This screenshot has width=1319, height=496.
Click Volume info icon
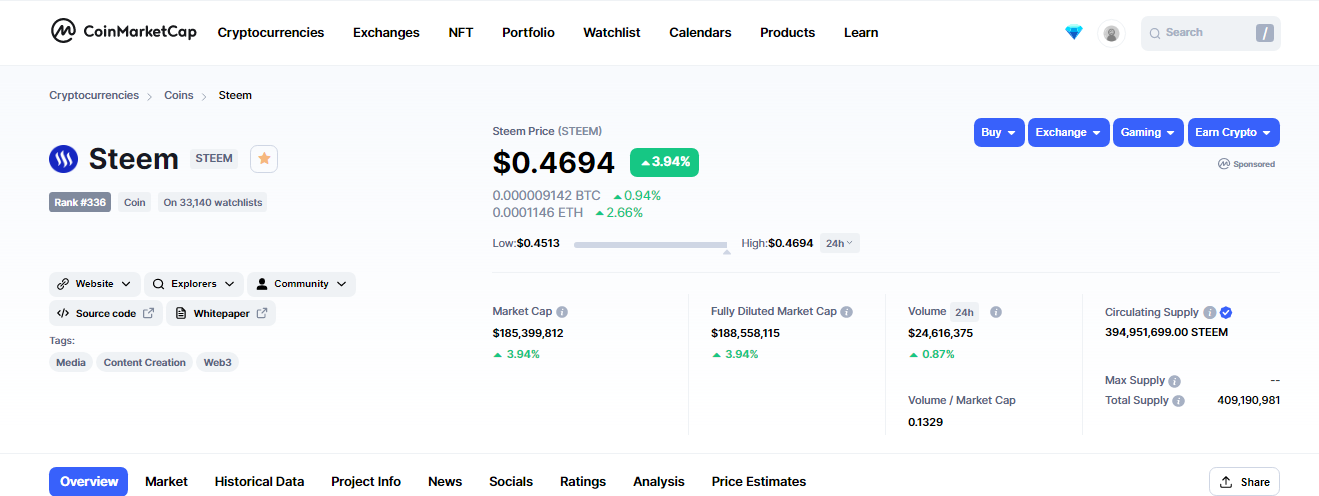(996, 312)
